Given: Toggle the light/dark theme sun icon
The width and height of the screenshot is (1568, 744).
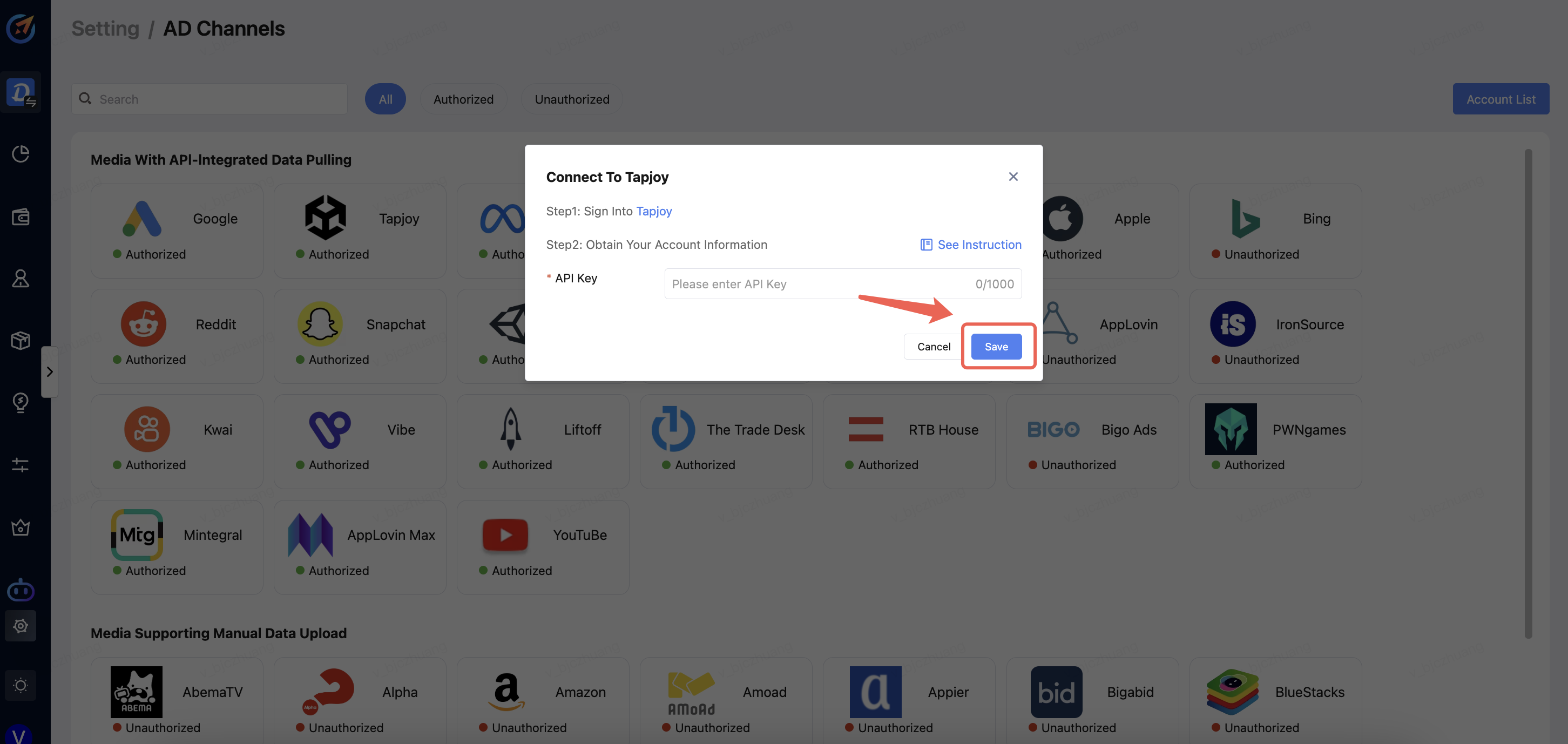Looking at the screenshot, I should coord(21,685).
